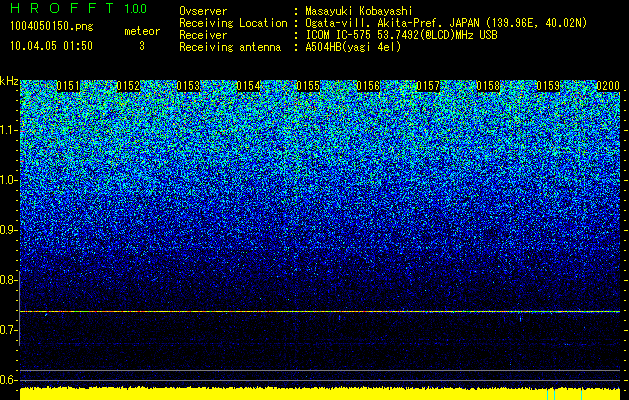Click the 0154 time marker
This screenshot has width=629, height=400.
coord(248,86)
